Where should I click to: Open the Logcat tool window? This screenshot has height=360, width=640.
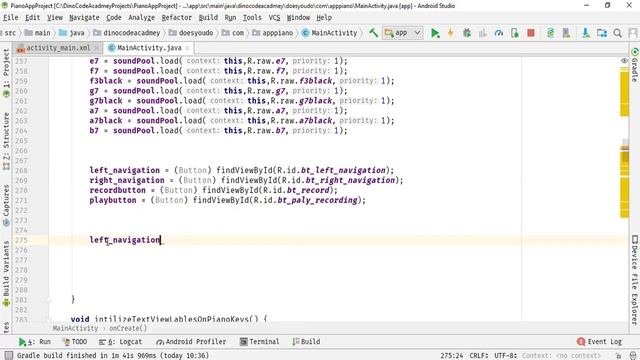120,342
